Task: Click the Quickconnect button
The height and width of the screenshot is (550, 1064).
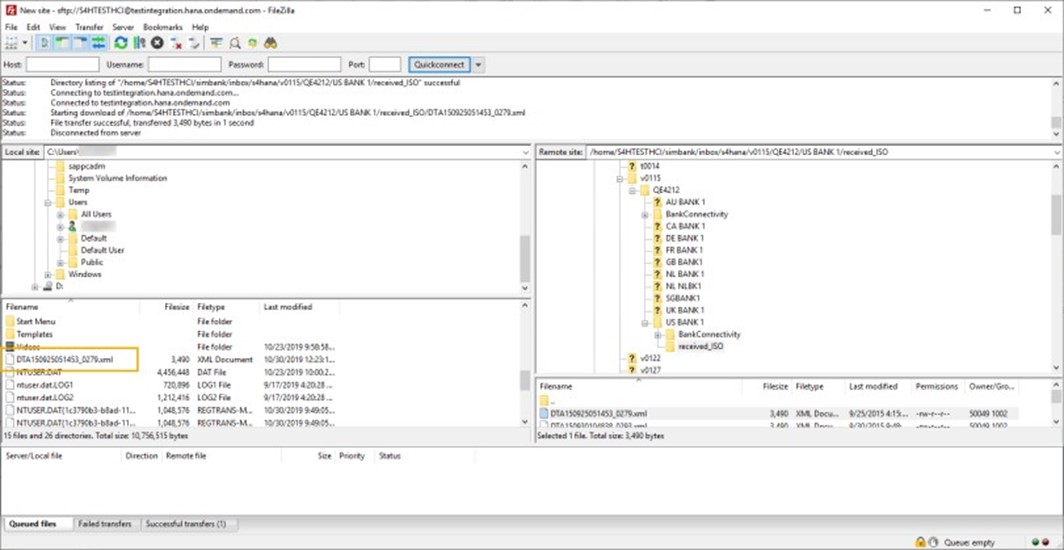Action: click(x=439, y=65)
